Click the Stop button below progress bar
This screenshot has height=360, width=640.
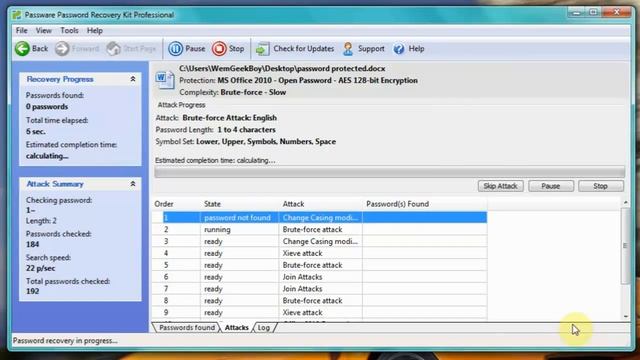click(600, 186)
